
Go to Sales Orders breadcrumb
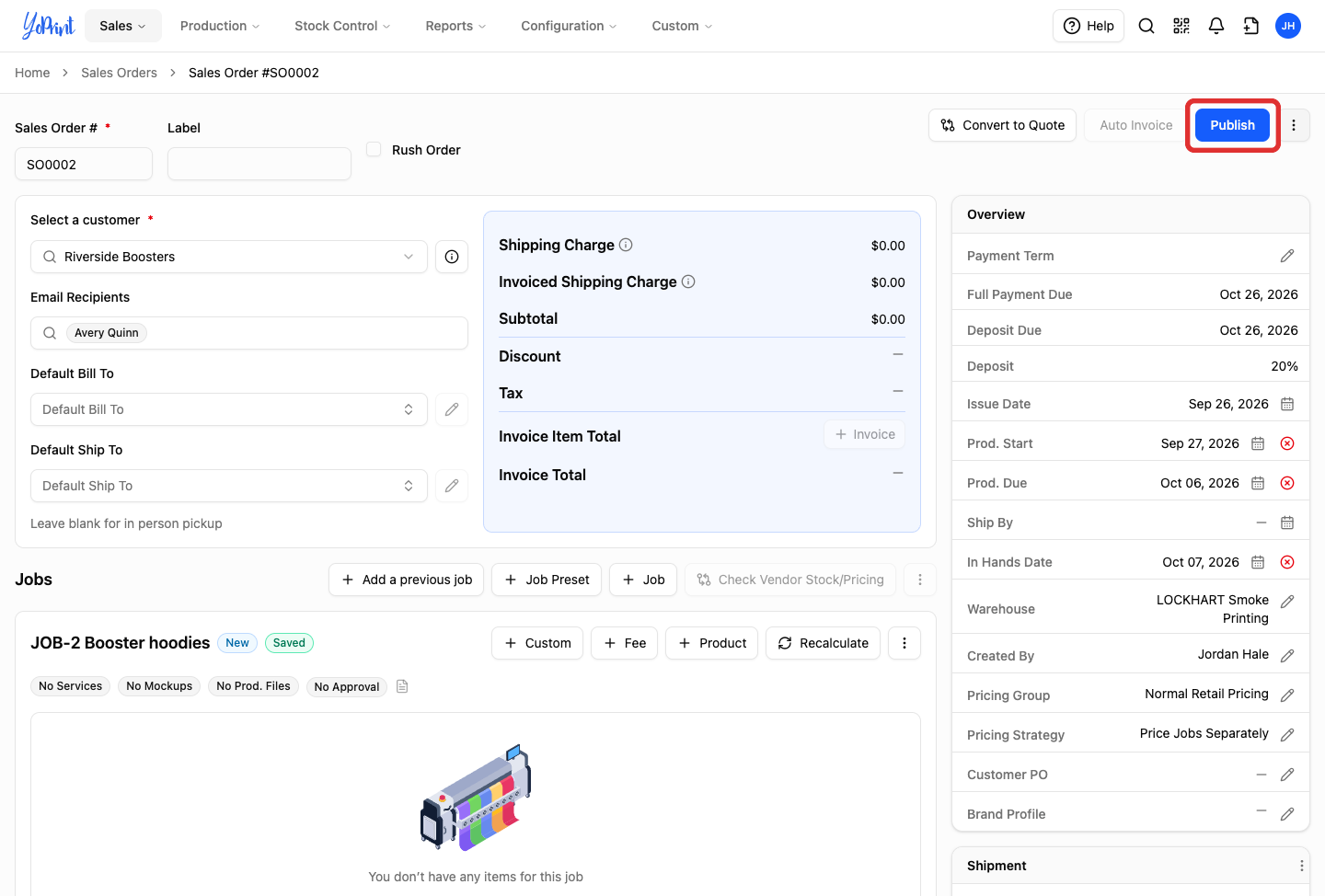coord(119,73)
